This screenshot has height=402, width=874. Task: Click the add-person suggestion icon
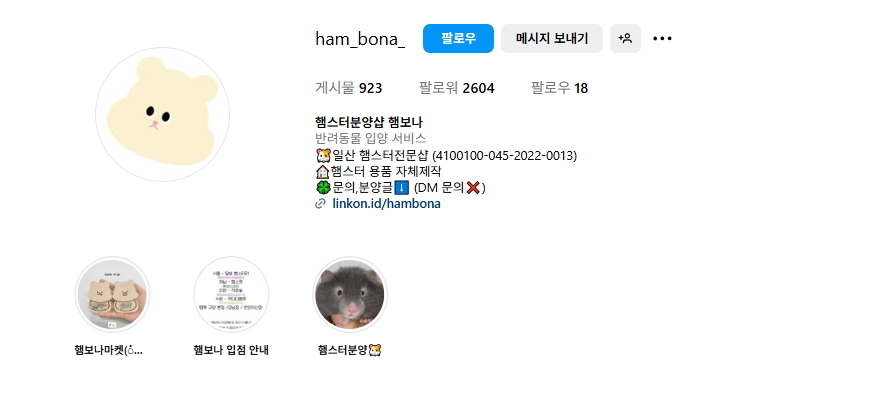click(x=625, y=38)
